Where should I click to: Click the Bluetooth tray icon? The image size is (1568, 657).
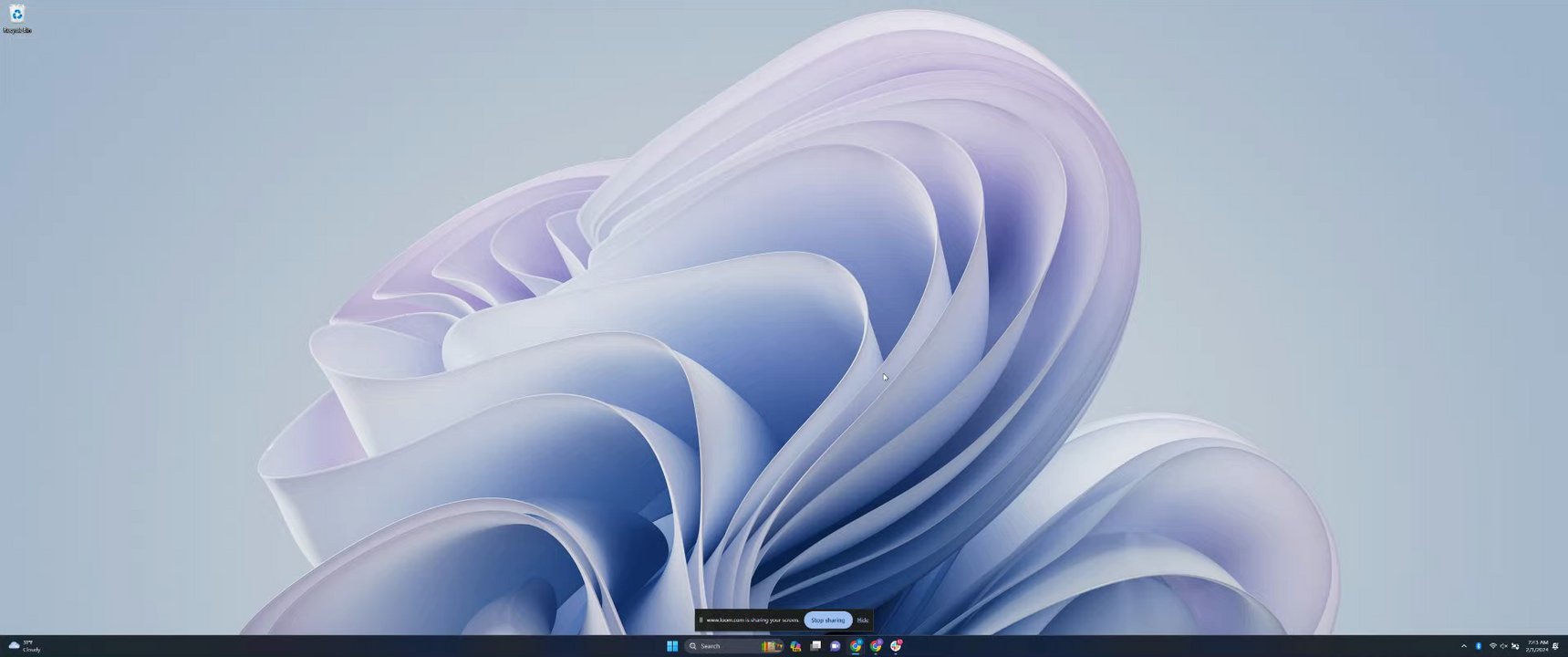1479,646
